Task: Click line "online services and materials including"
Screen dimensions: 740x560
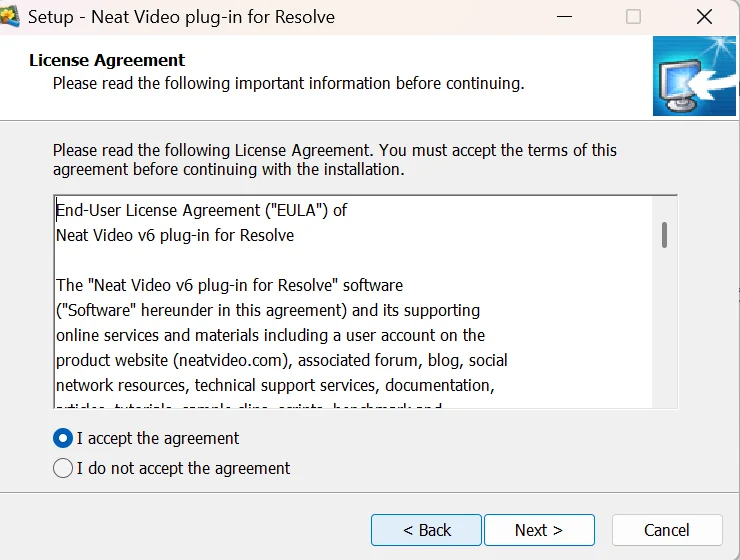Action: (270, 335)
